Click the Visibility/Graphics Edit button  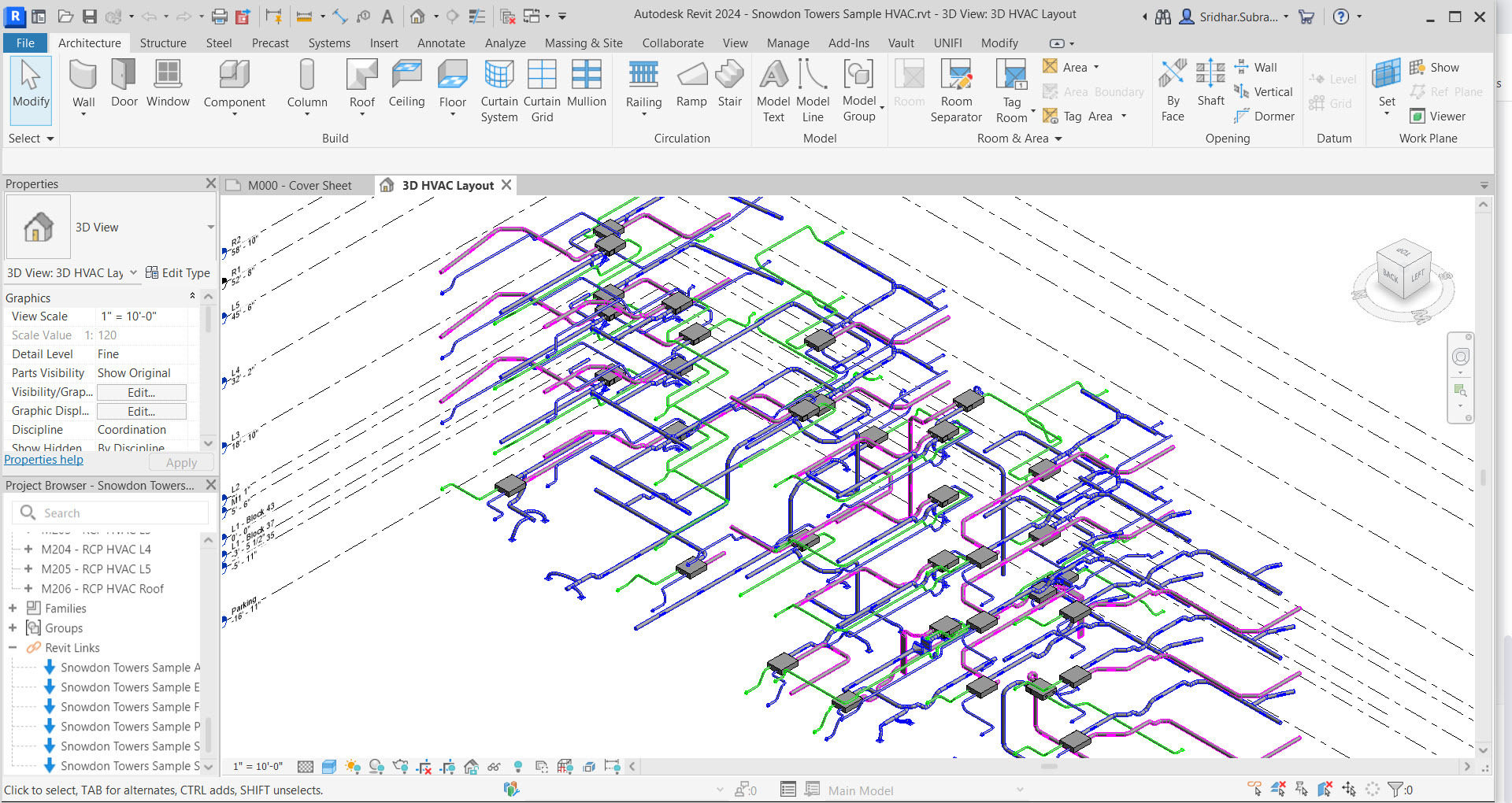coord(142,392)
